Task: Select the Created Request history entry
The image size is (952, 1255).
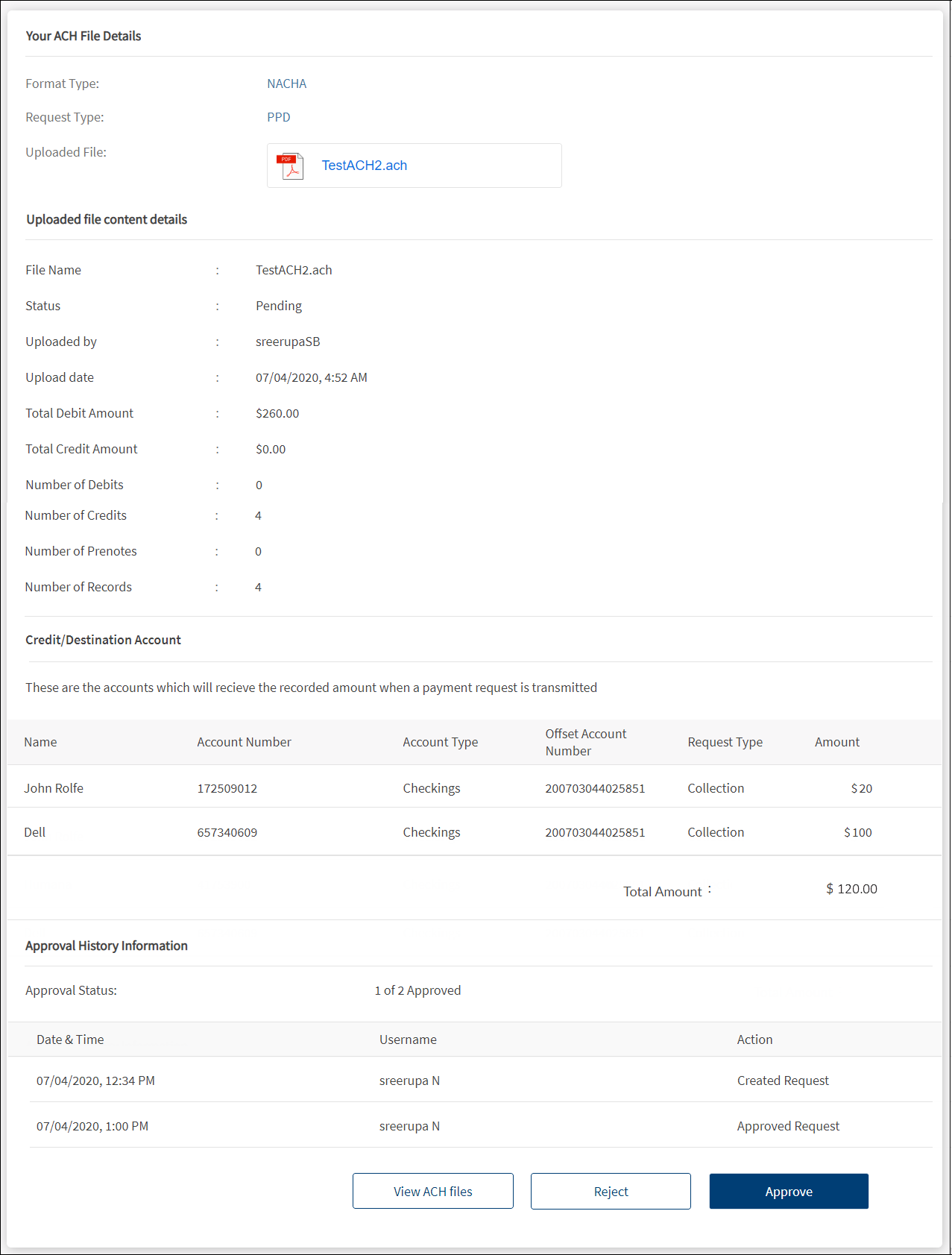Action: [783, 1081]
